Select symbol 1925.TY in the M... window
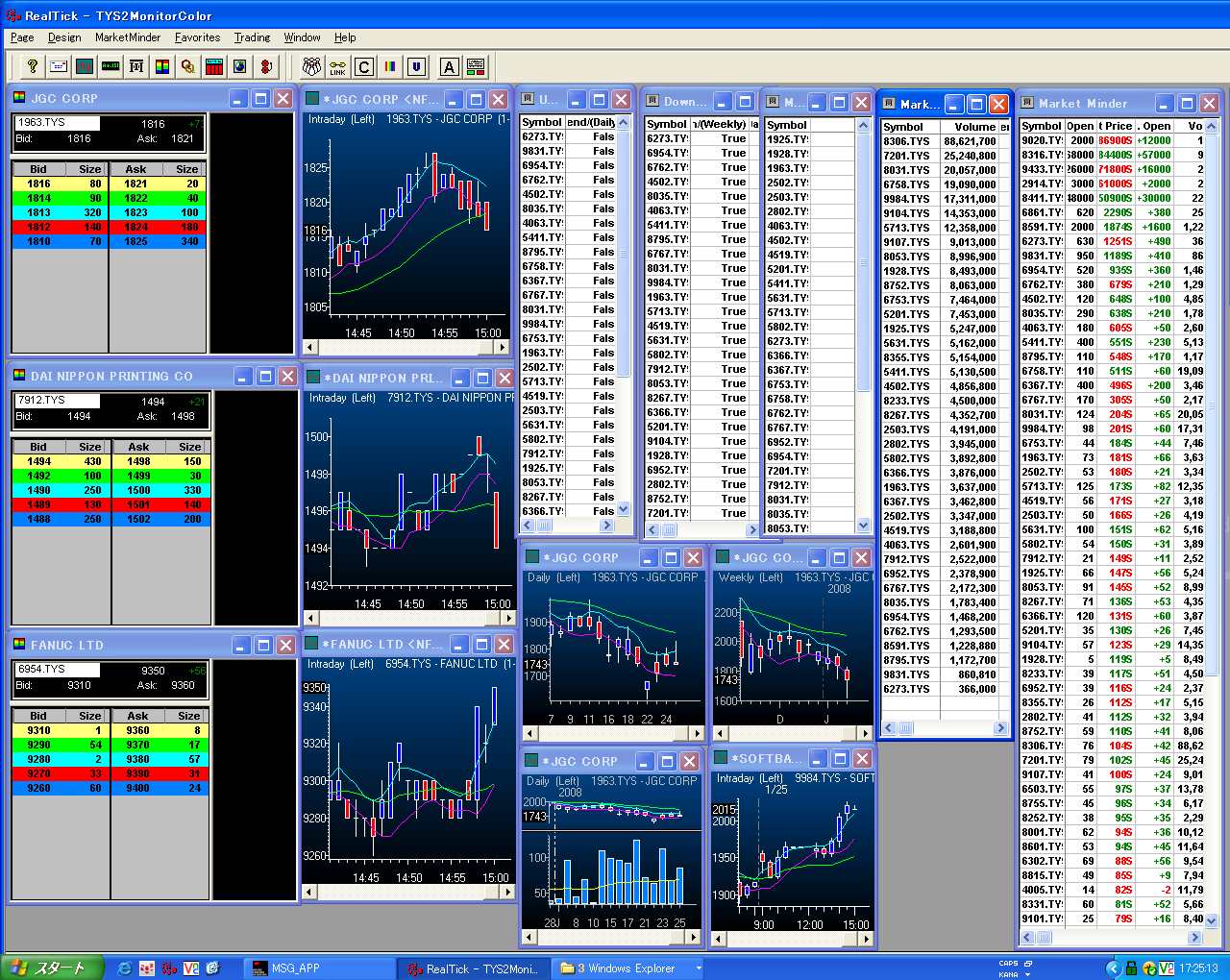This screenshot has height=980, width=1230. (x=788, y=139)
